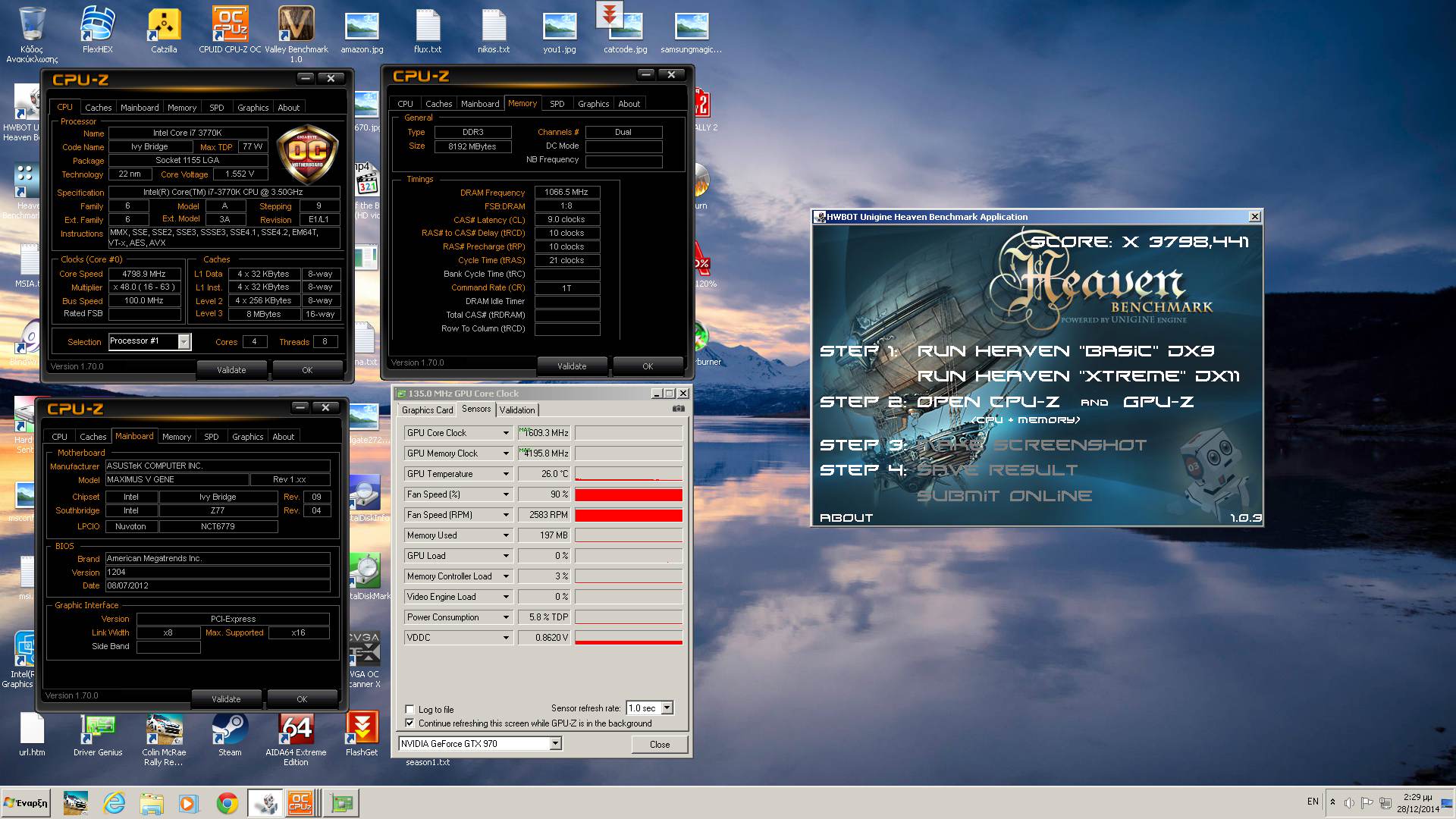Click Validate in the CPU-Z Mainboard window
The height and width of the screenshot is (819, 1456).
(x=226, y=699)
